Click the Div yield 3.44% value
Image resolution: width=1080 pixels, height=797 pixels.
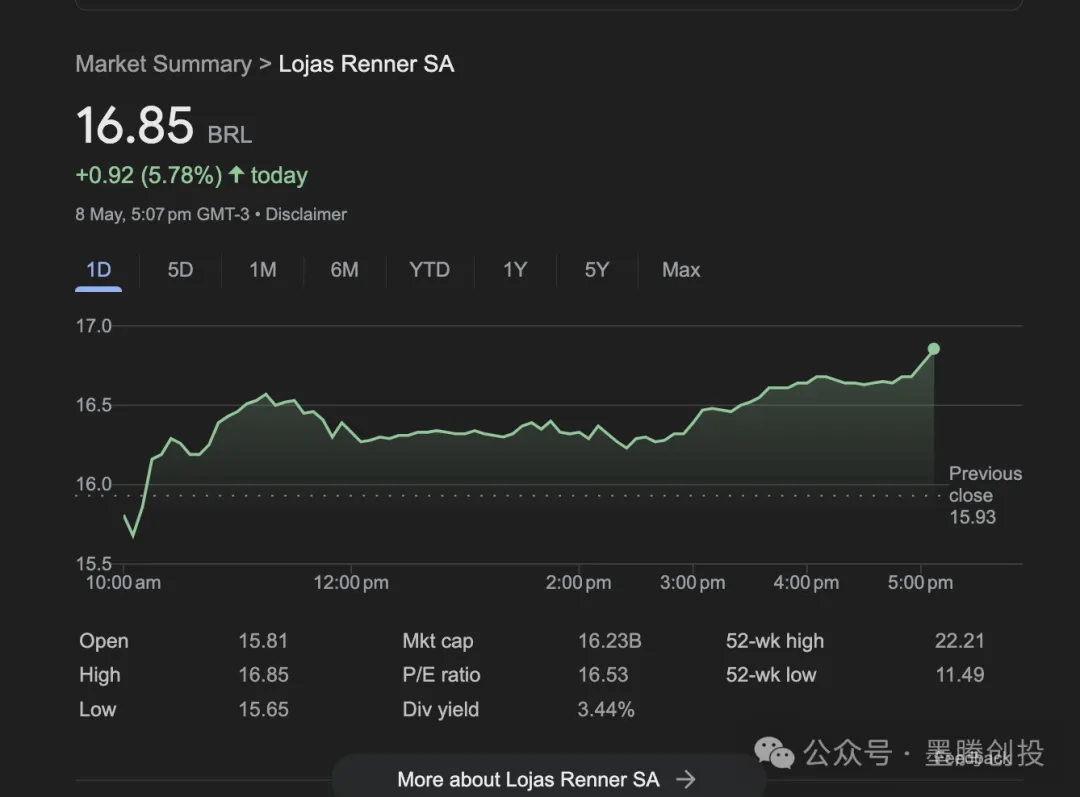606,709
